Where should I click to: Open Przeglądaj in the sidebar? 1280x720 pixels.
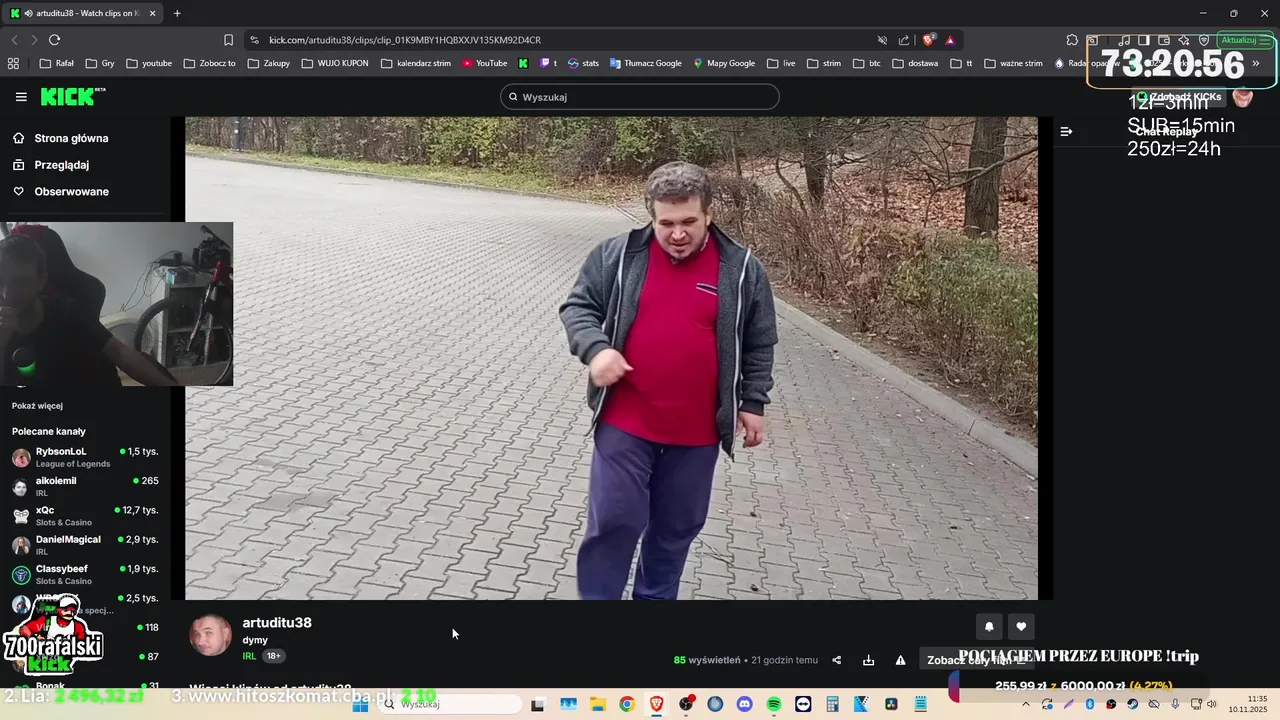pos(51,165)
